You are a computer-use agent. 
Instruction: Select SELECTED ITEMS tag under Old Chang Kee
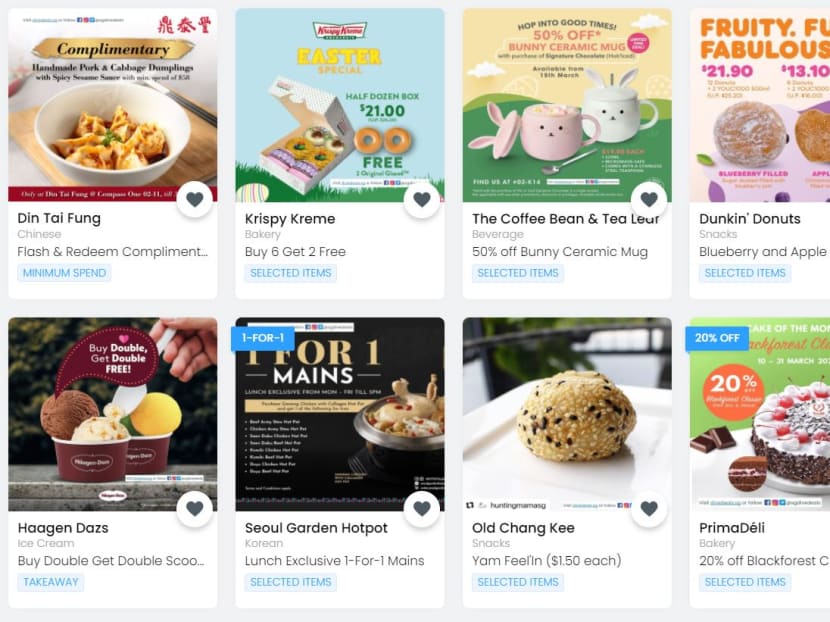(x=518, y=582)
